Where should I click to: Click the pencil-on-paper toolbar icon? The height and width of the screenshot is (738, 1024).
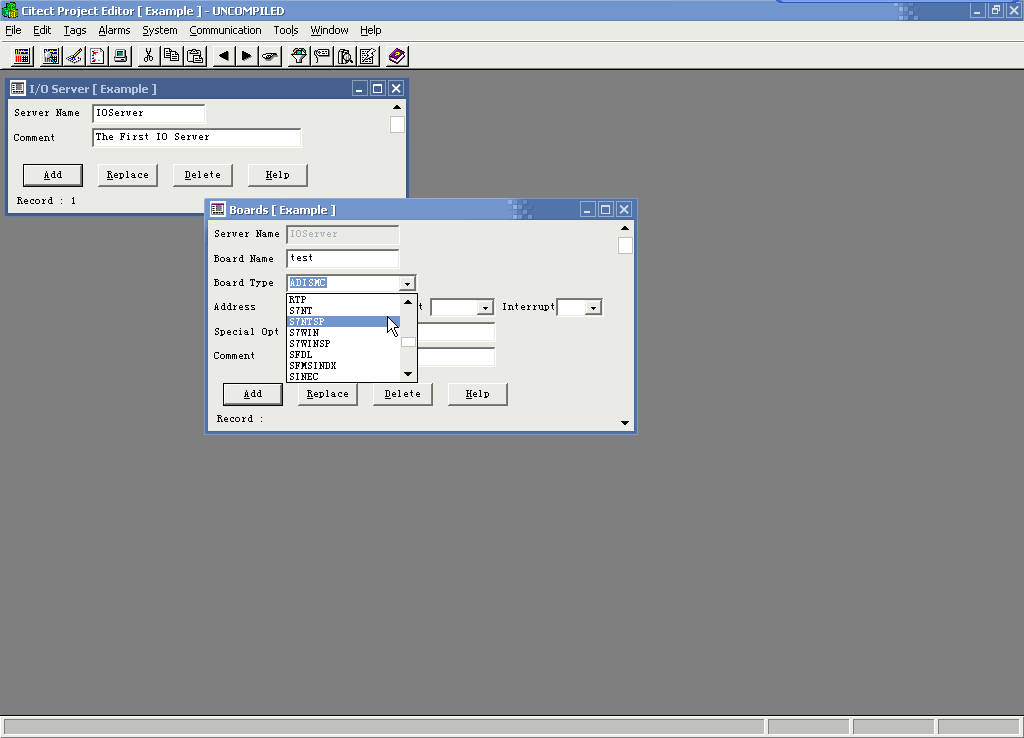pos(74,56)
